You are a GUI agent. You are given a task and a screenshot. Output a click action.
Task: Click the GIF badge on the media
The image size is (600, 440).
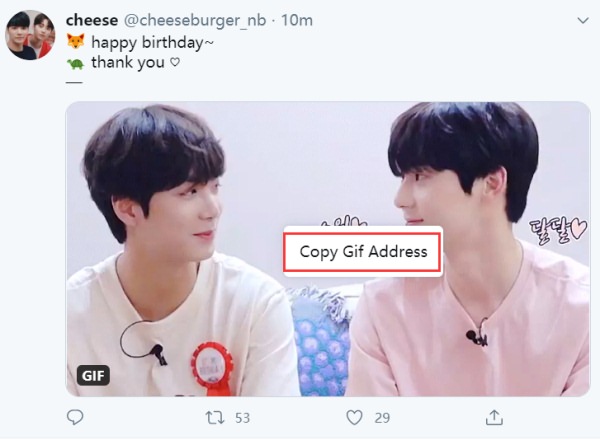click(x=93, y=375)
